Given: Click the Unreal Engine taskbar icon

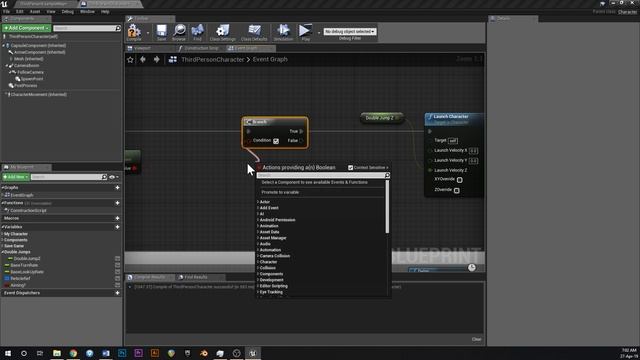Looking at the screenshot, I should point(253,353).
